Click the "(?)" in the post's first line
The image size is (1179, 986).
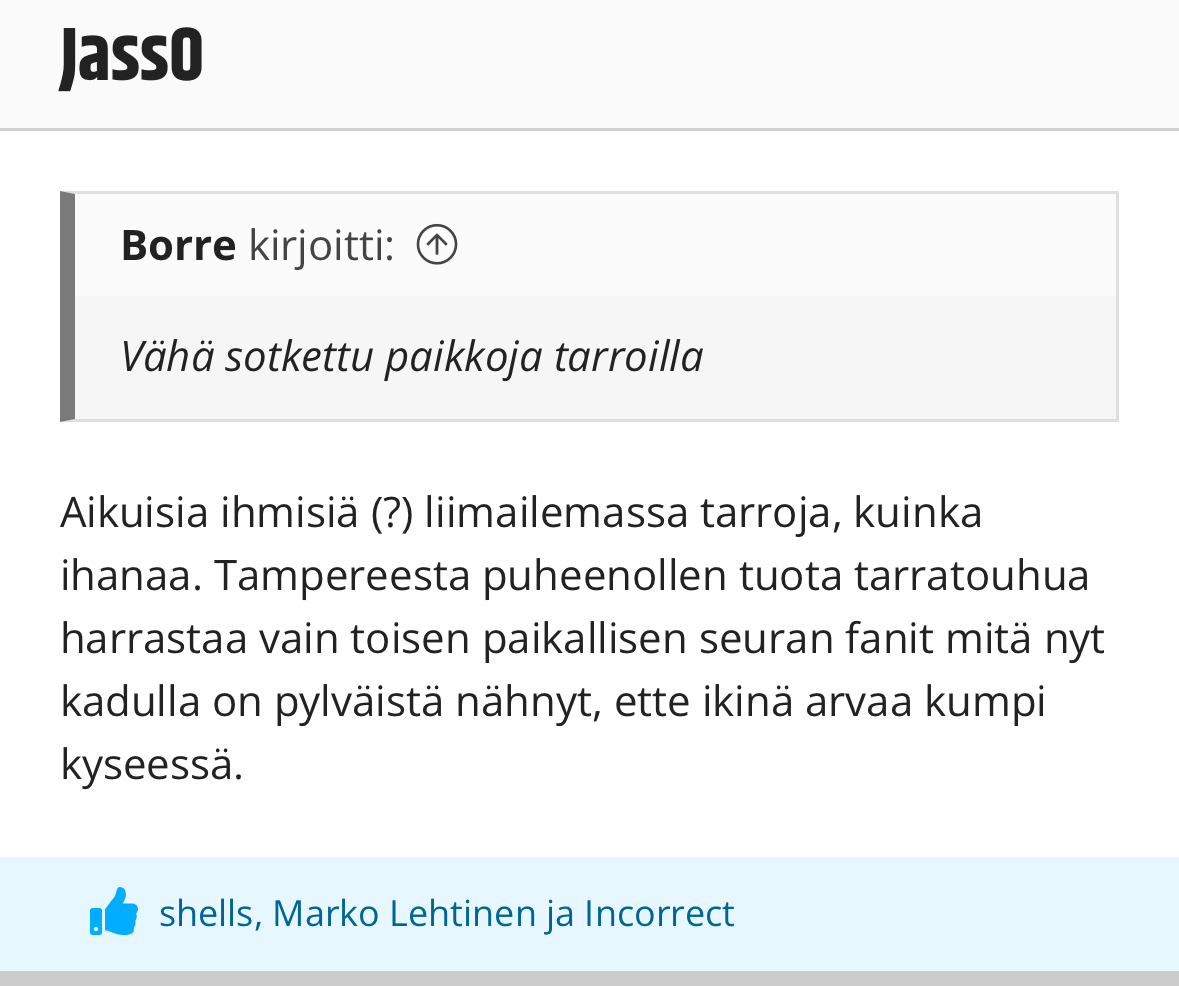(392, 512)
